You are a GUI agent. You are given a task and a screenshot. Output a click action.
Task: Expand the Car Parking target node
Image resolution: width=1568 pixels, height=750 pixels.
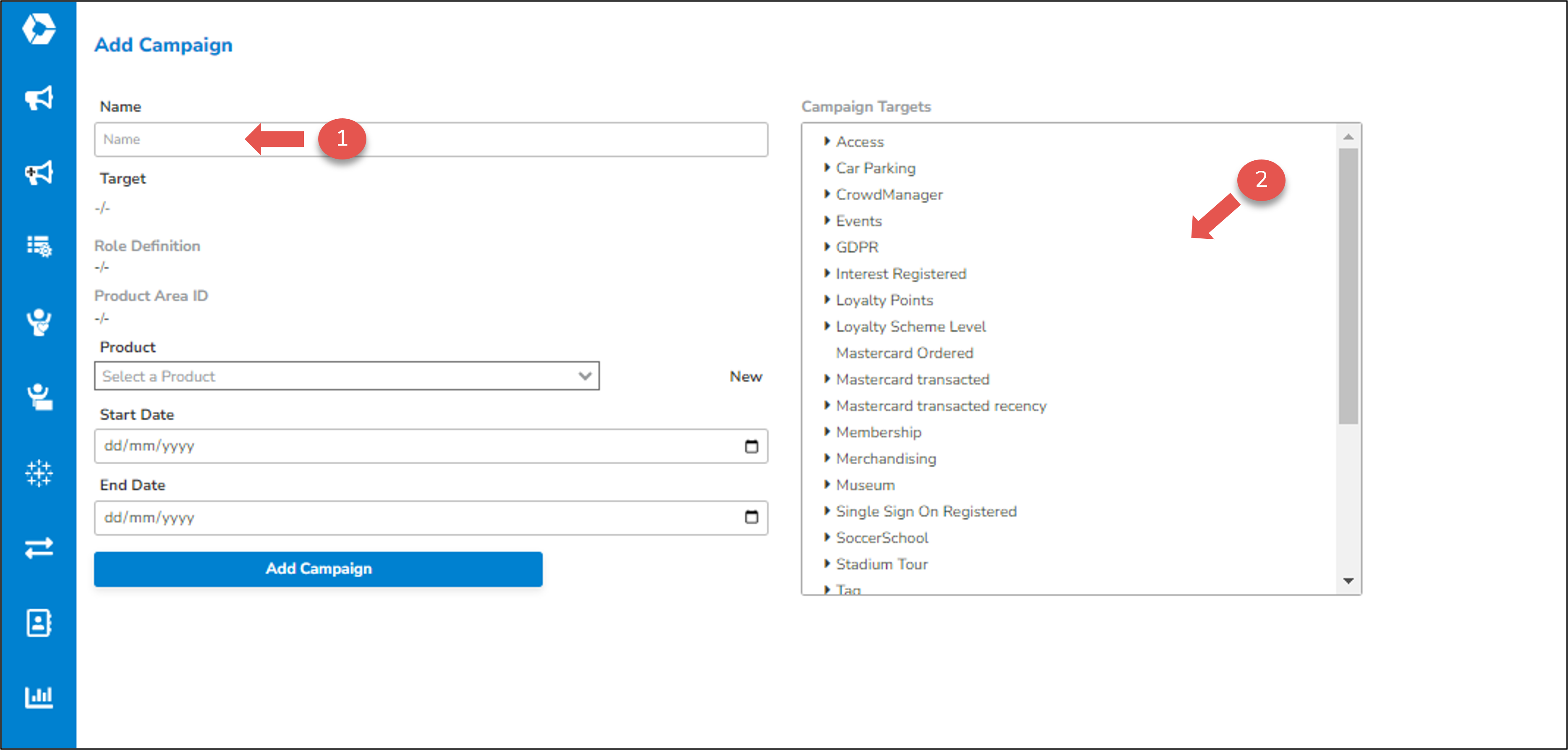point(827,167)
